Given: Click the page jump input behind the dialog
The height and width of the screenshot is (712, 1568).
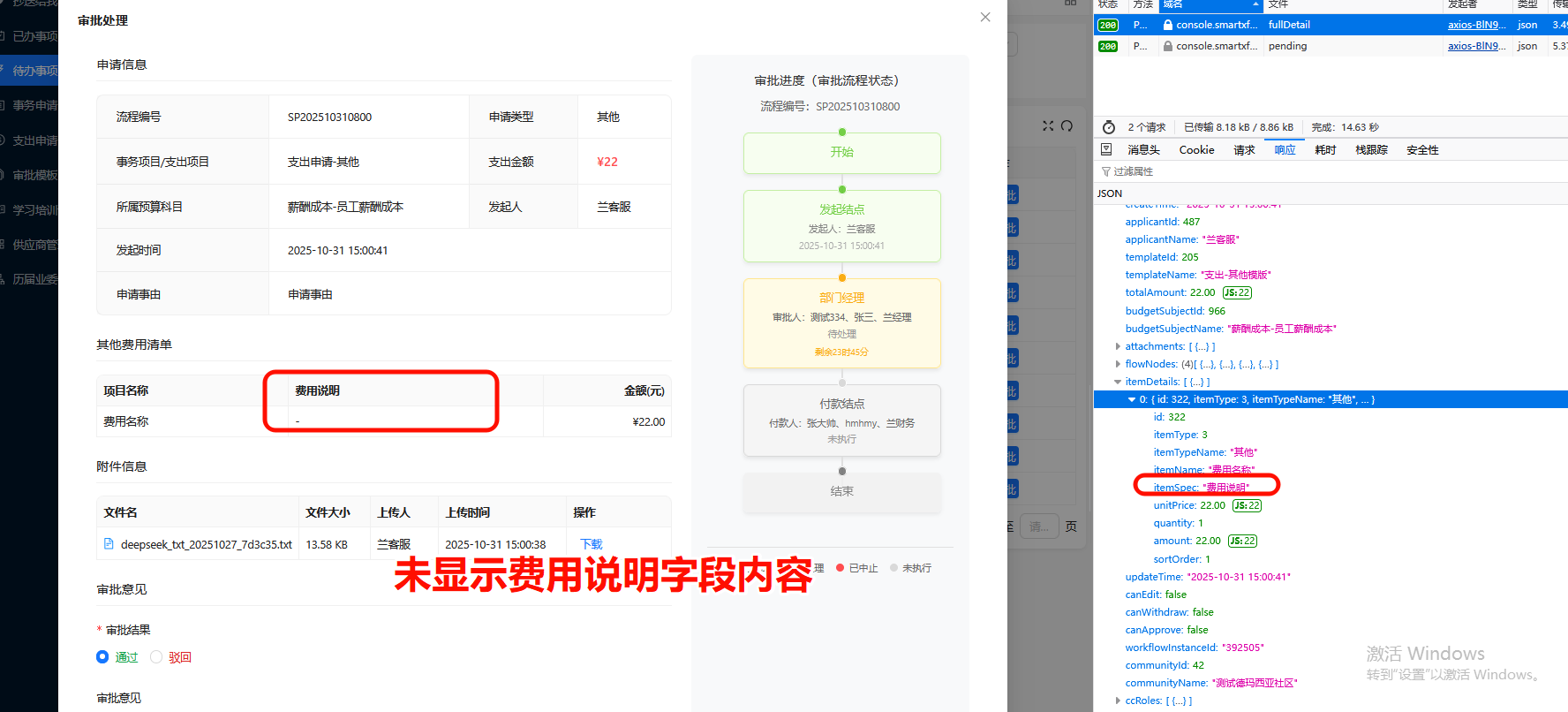Looking at the screenshot, I should (x=1038, y=526).
